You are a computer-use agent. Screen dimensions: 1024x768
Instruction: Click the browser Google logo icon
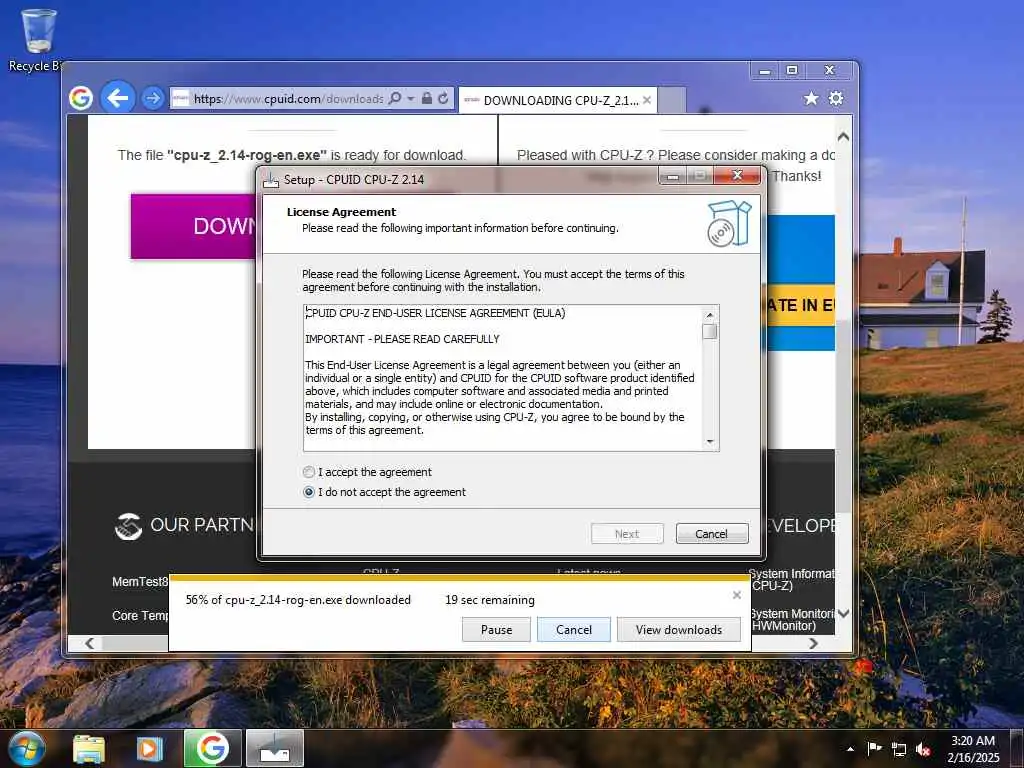(81, 98)
